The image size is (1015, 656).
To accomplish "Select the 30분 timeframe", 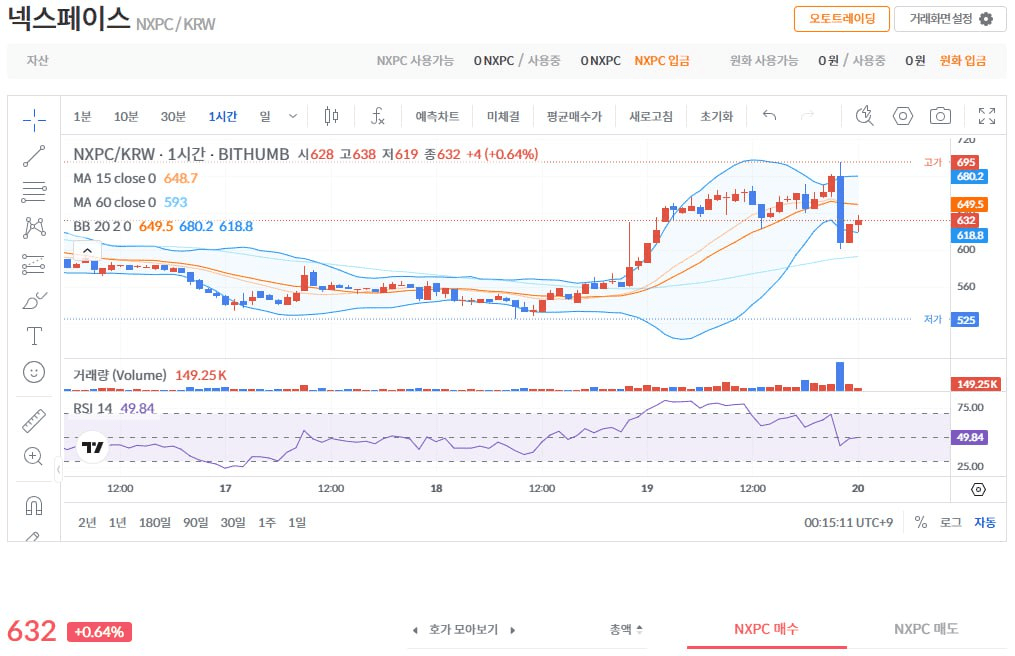I will (173, 116).
